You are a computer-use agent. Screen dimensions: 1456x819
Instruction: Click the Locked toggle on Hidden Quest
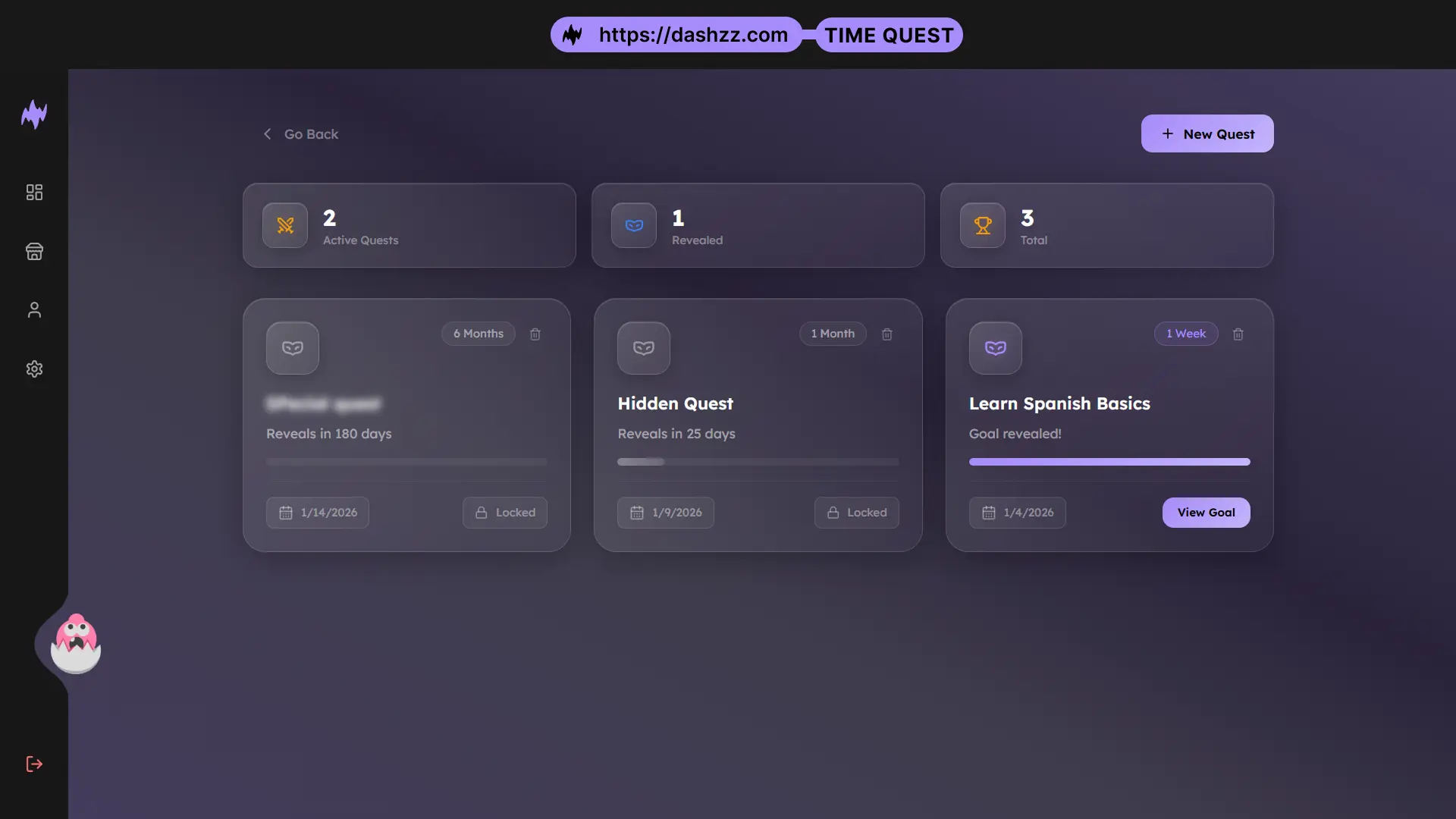856,513
